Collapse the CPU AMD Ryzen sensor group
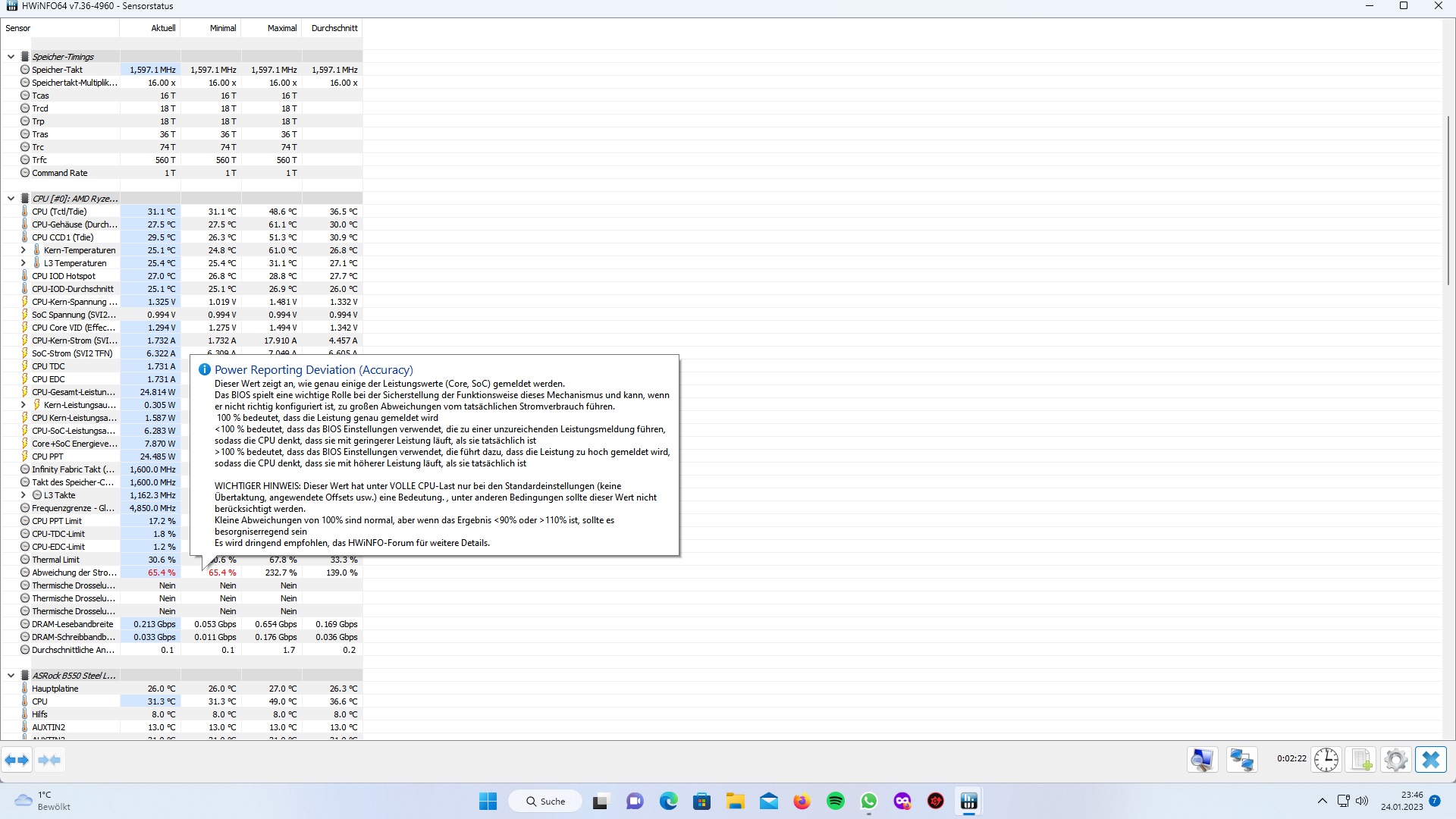The width and height of the screenshot is (1456, 819). click(x=11, y=199)
